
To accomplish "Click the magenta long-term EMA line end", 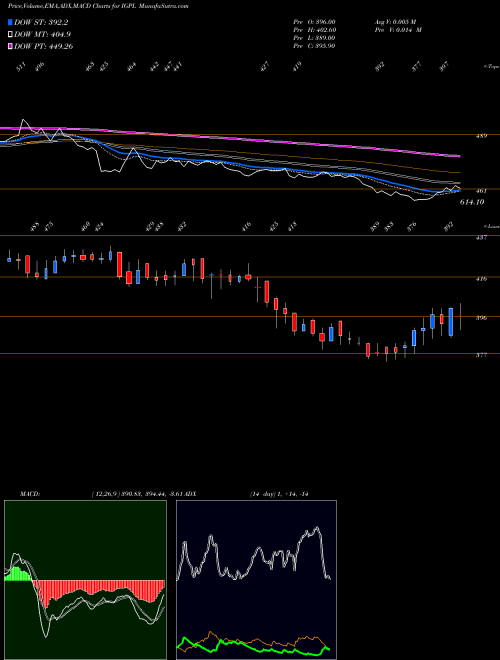I will pos(458,156).
